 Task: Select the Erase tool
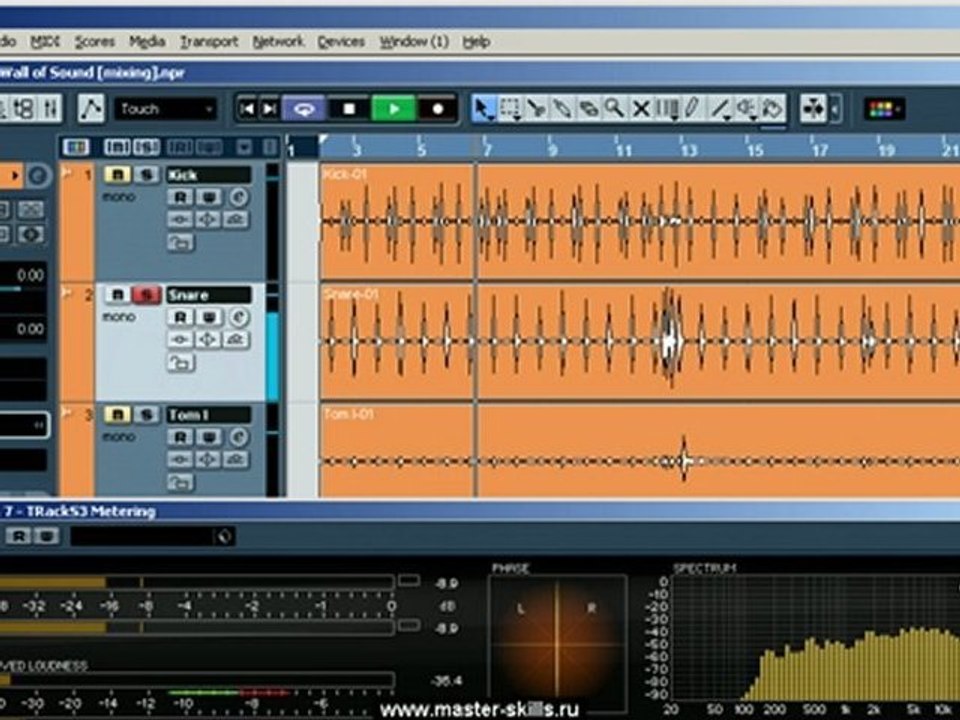[588, 109]
